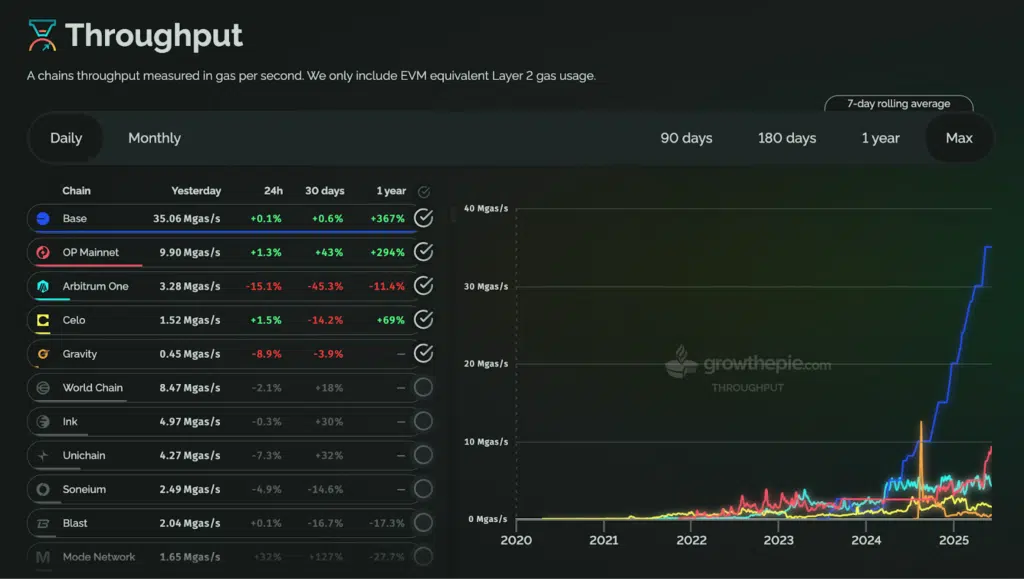Click Gravity value 0.45 Mgas/s
Screen dimensions: 1024x579
[190, 354]
